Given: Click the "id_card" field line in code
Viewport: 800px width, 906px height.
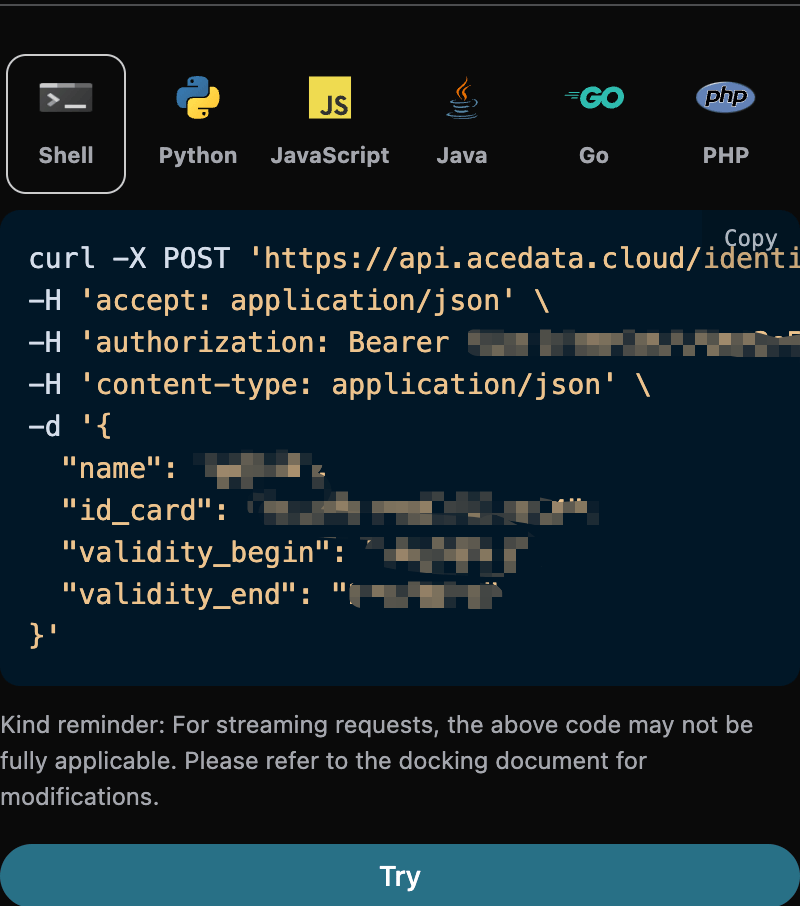Looking at the screenshot, I should (x=145, y=511).
